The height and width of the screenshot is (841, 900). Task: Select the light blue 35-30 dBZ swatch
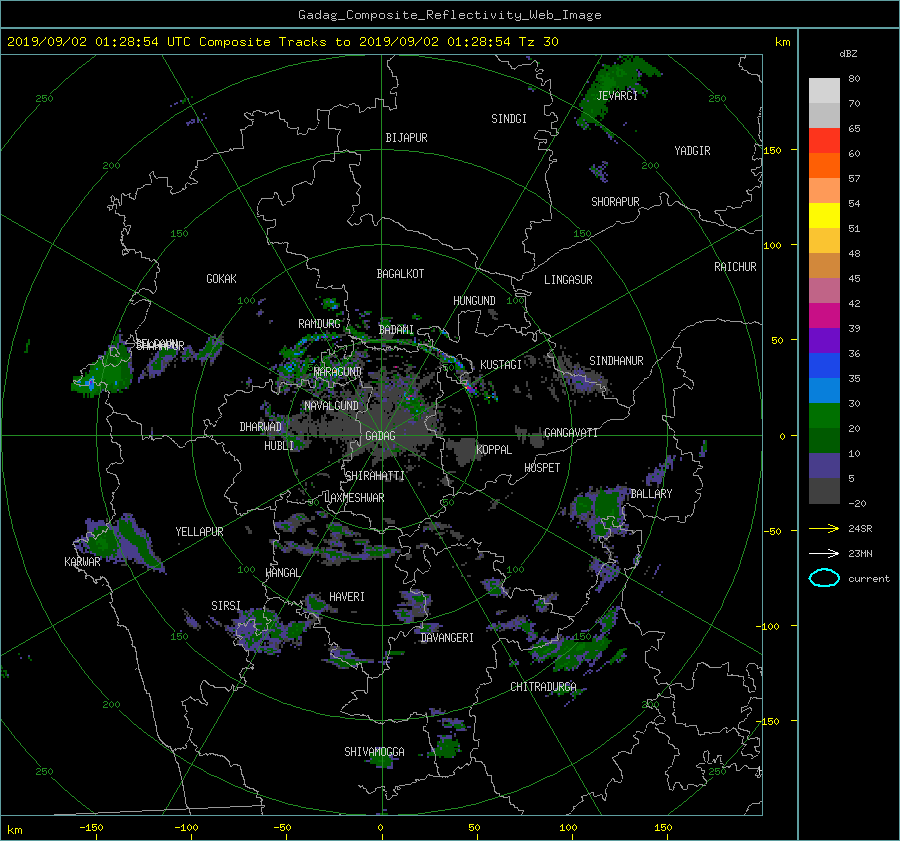tap(824, 391)
